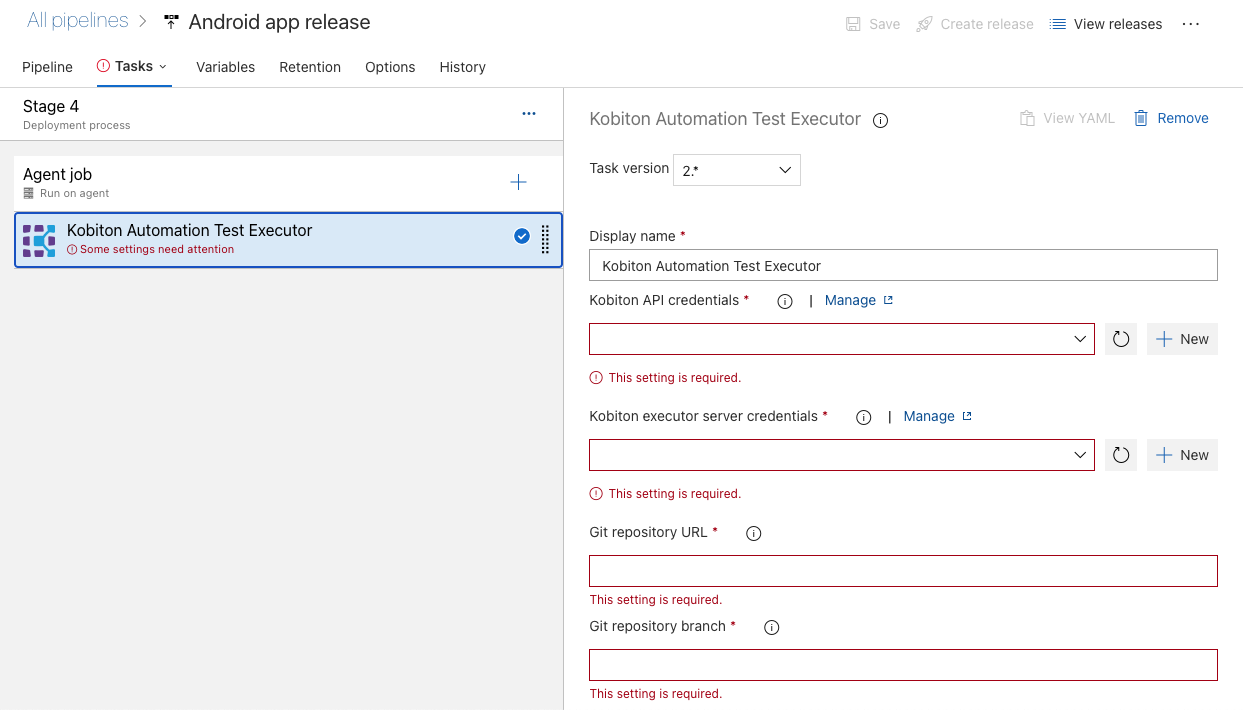Show info for Git repository branch

771,627
